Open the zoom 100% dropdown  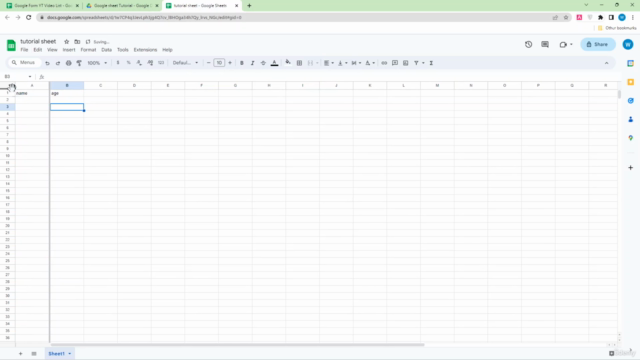[97, 63]
